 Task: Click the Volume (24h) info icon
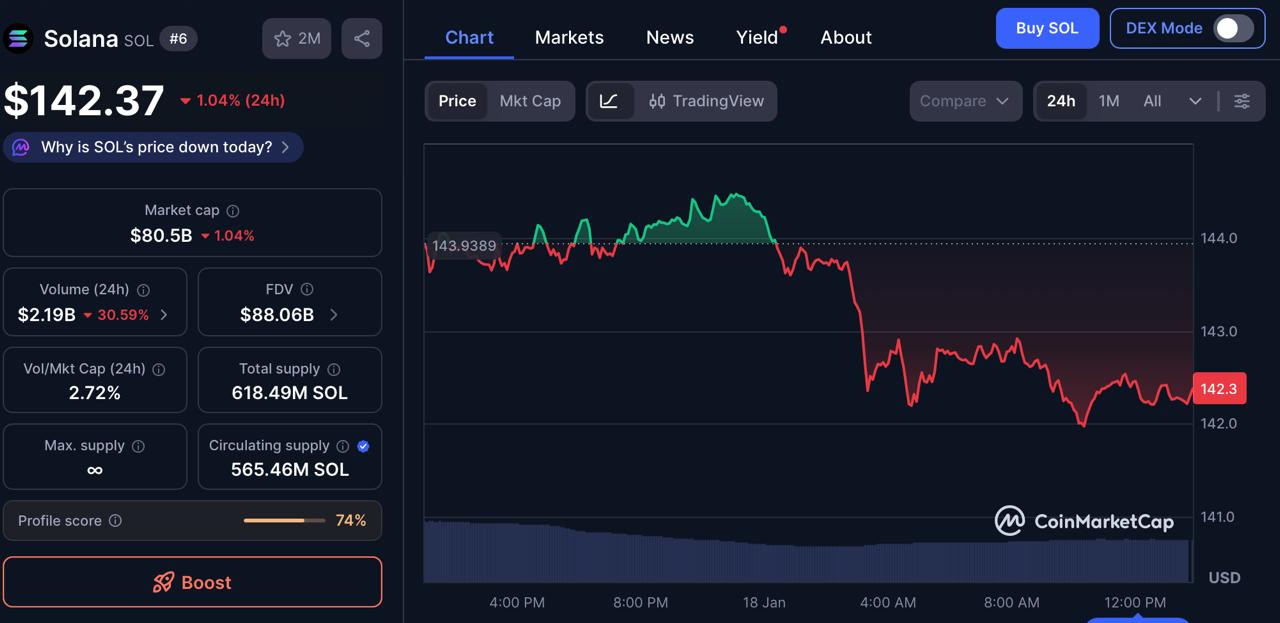coord(142,290)
